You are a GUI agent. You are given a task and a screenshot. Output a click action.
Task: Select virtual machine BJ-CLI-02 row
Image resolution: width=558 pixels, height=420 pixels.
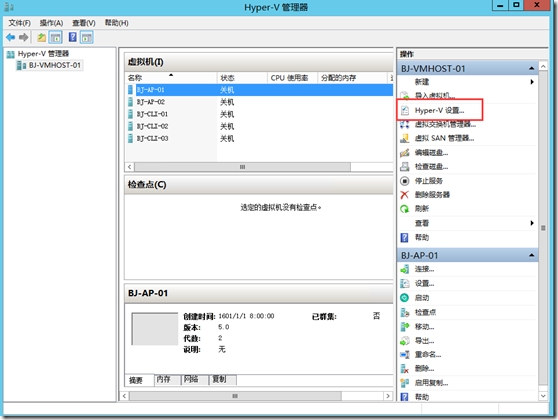(x=260, y=126)
